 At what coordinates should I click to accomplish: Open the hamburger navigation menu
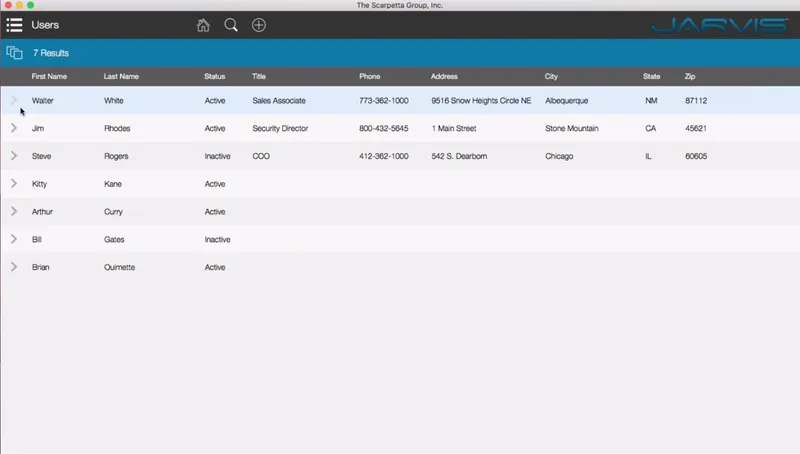pyautogui.click(x=14, y=24)
